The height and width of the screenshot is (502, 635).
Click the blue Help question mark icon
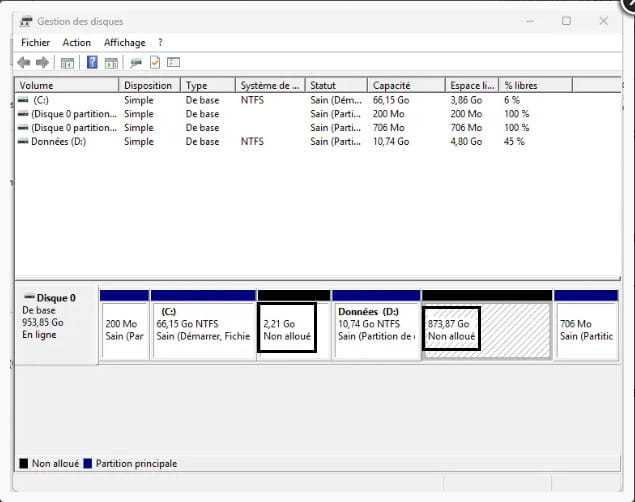[x=92, y=63]
